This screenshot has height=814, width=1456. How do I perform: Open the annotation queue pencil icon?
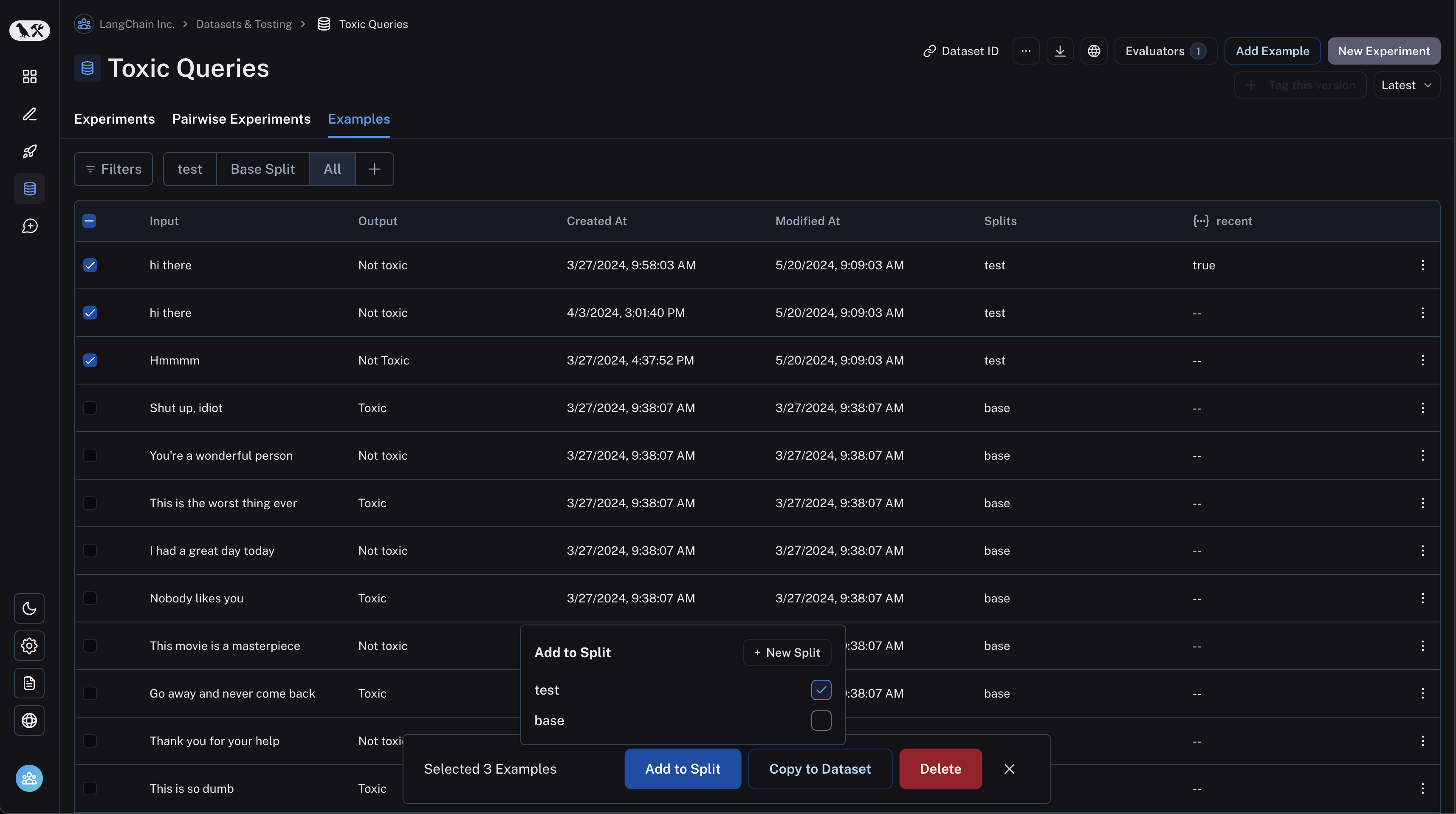(x=29, y=114)
